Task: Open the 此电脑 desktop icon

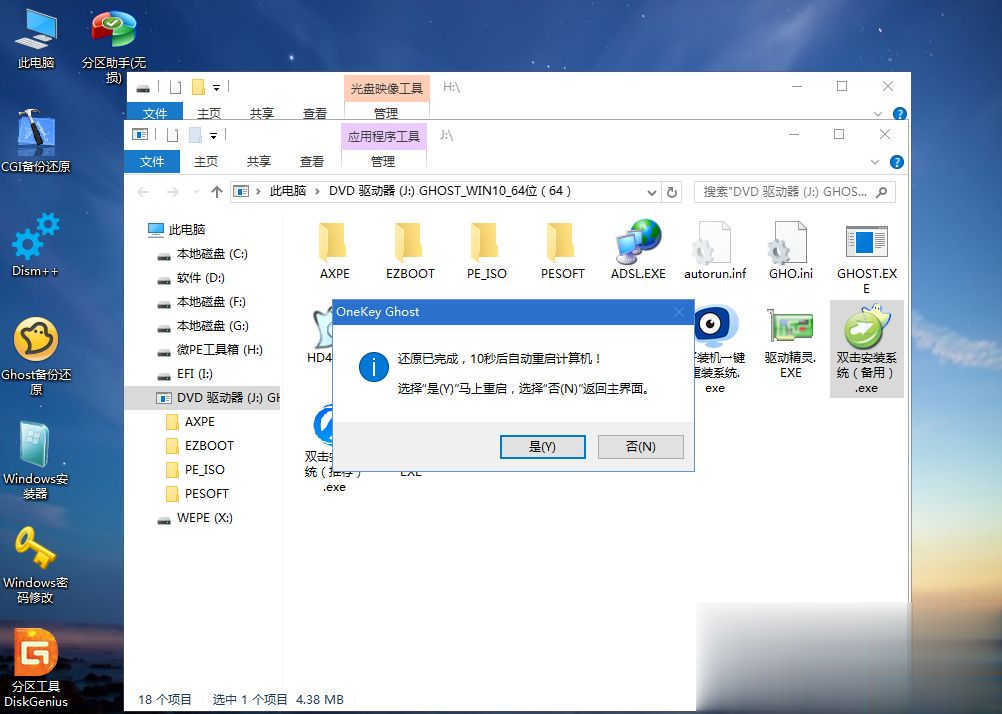Action: [x=36, y=40]
